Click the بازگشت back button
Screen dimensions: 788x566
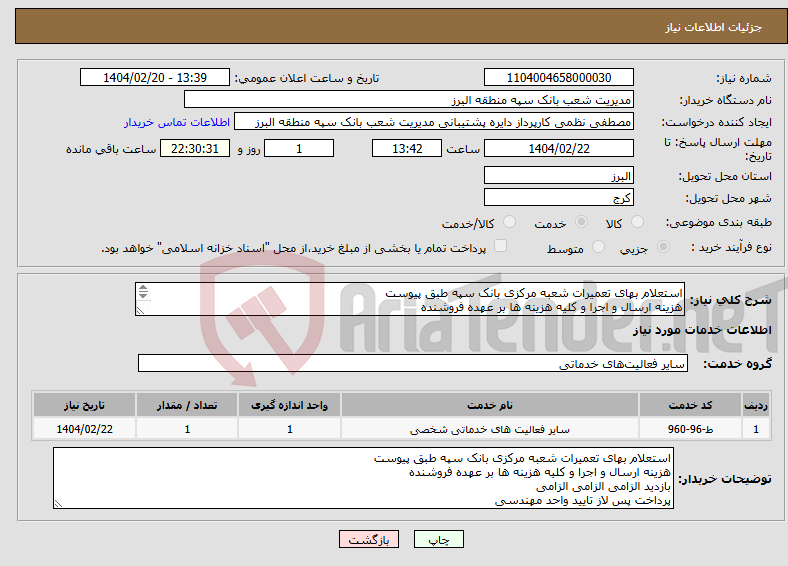pyautogui.click(x=369, y=539)
